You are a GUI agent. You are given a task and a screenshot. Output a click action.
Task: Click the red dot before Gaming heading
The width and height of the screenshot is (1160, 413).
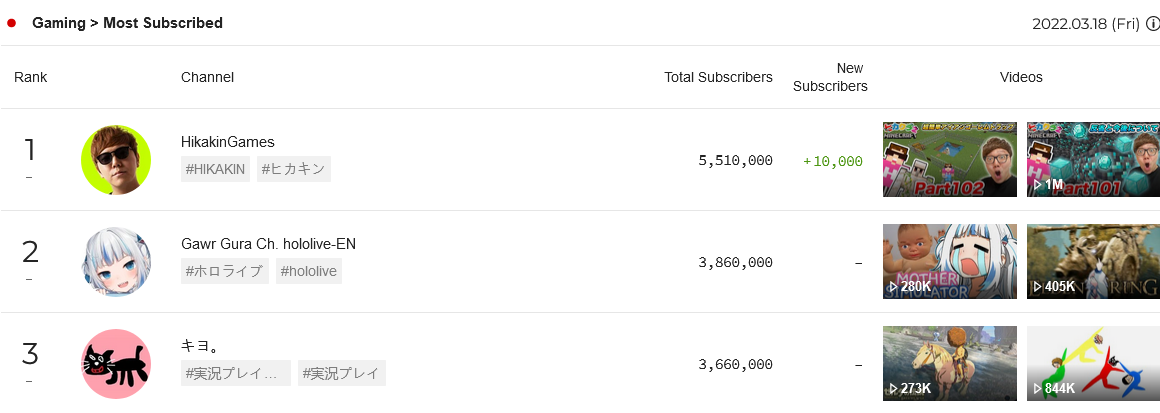click(x=11, y=24)
